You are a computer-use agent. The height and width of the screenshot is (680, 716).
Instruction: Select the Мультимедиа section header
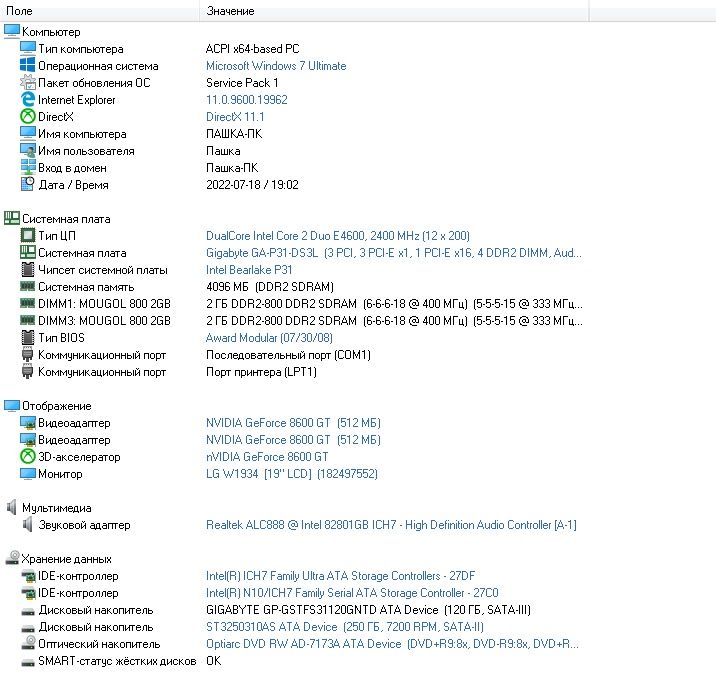[57, 508]
